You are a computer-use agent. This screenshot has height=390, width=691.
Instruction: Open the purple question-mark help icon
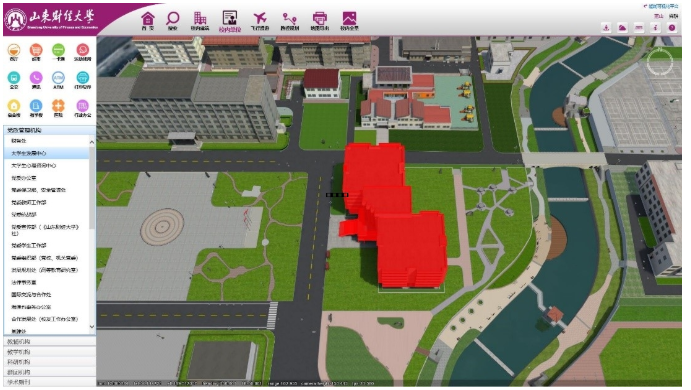672,28
